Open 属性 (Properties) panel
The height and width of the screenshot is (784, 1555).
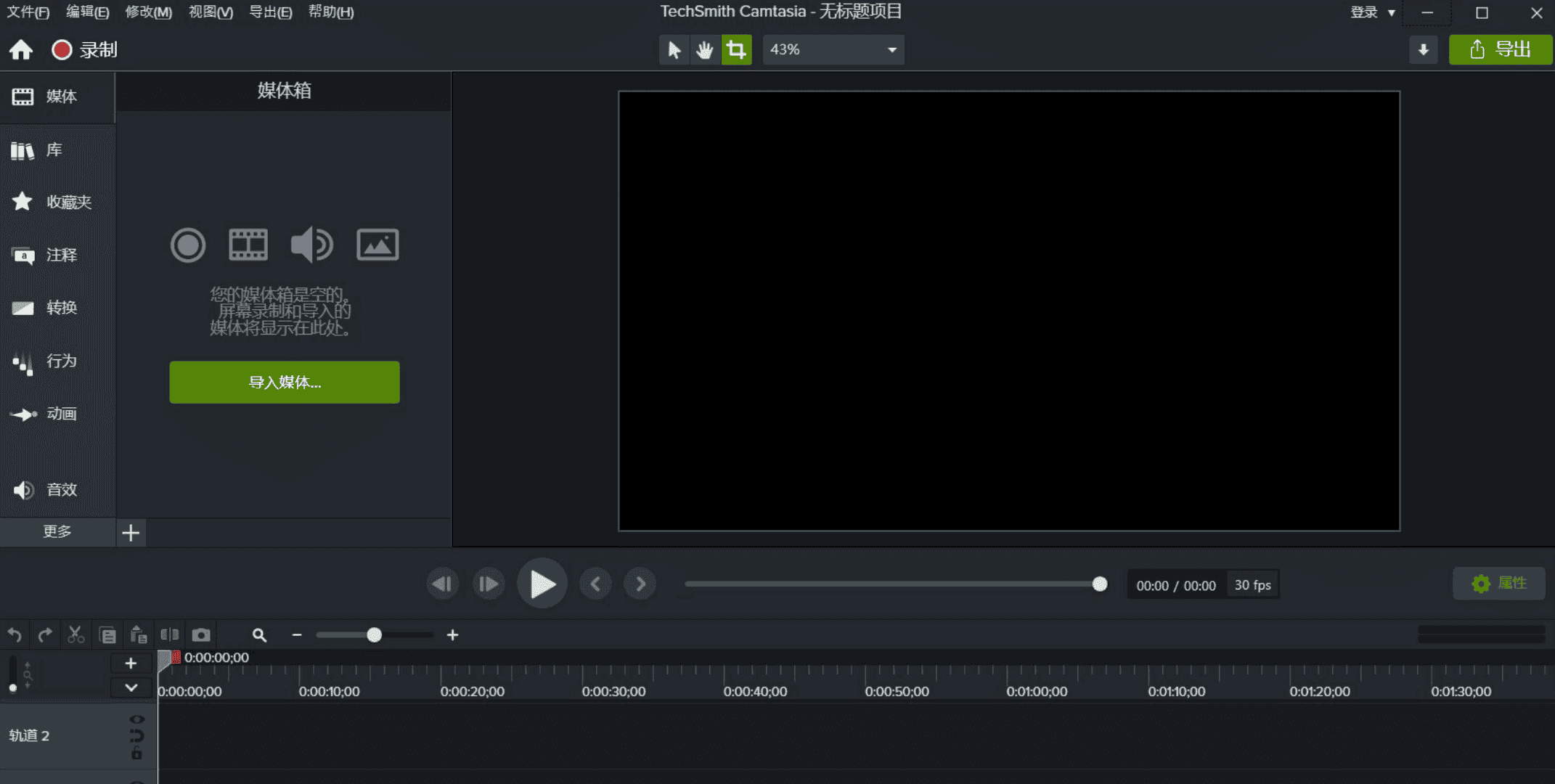[x=1499, y=583]
